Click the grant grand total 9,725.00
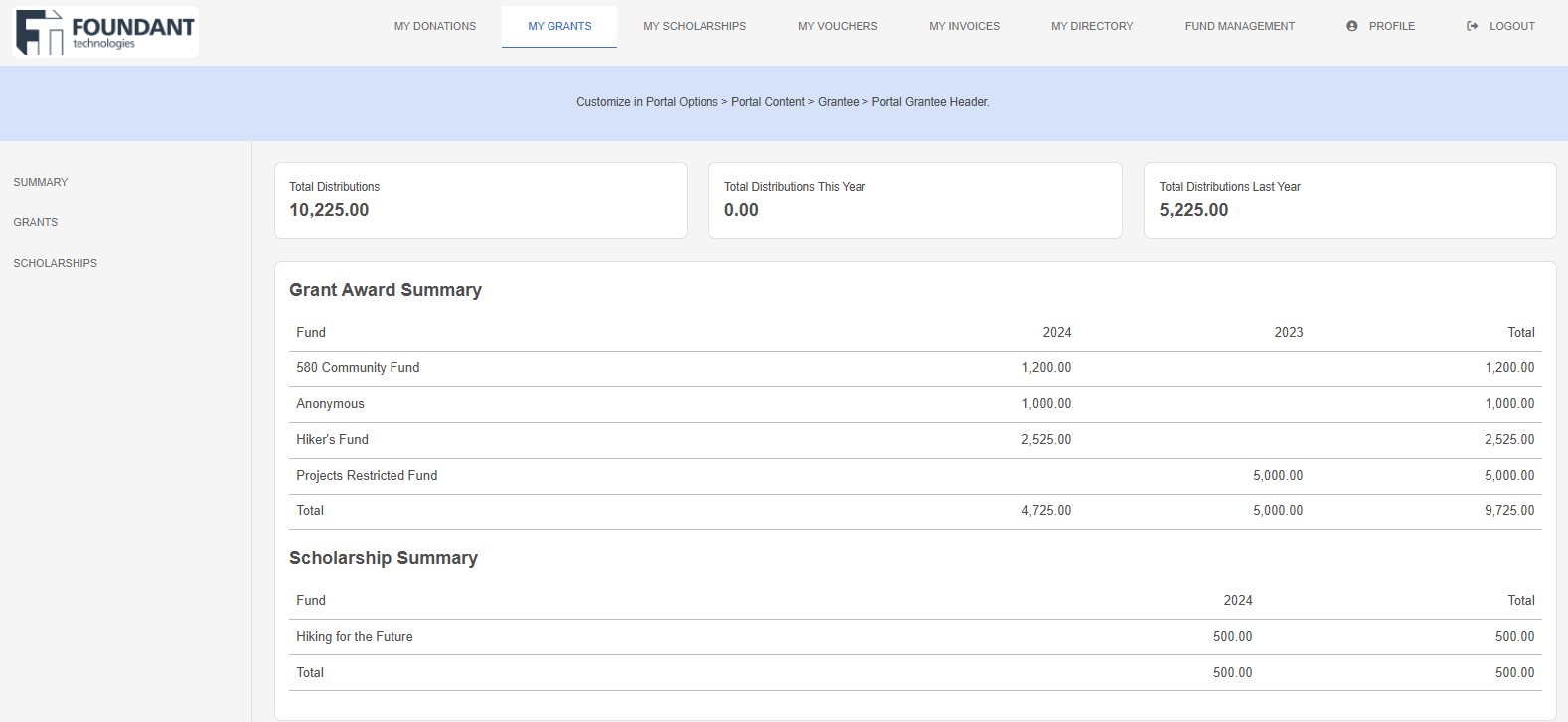The width and height of the screenshot is (1568, 722). [x=1509, y=510]
